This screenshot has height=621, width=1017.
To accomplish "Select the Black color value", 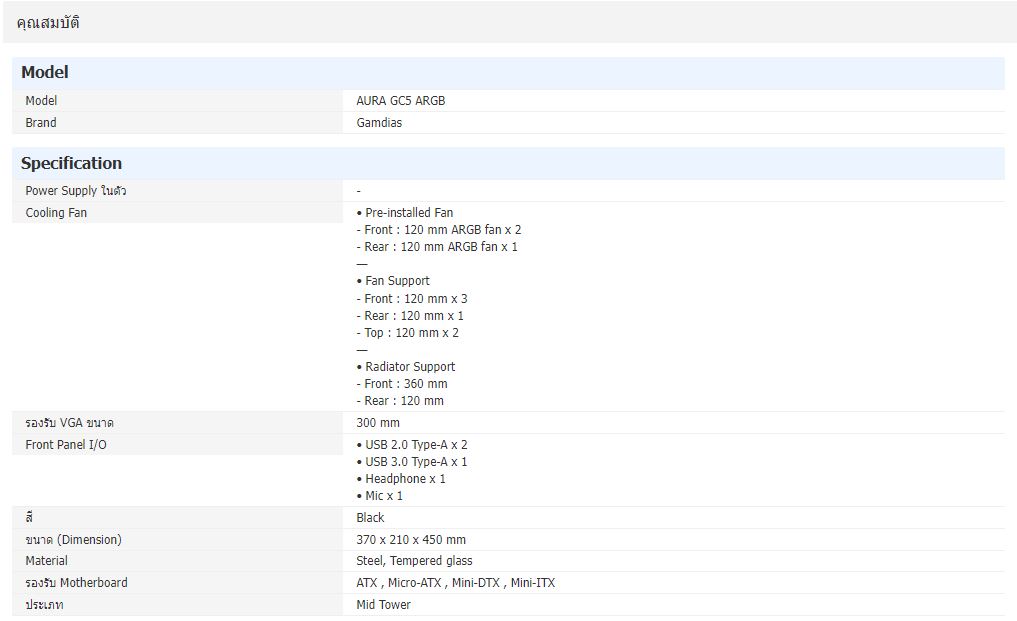I will (370, 518).
